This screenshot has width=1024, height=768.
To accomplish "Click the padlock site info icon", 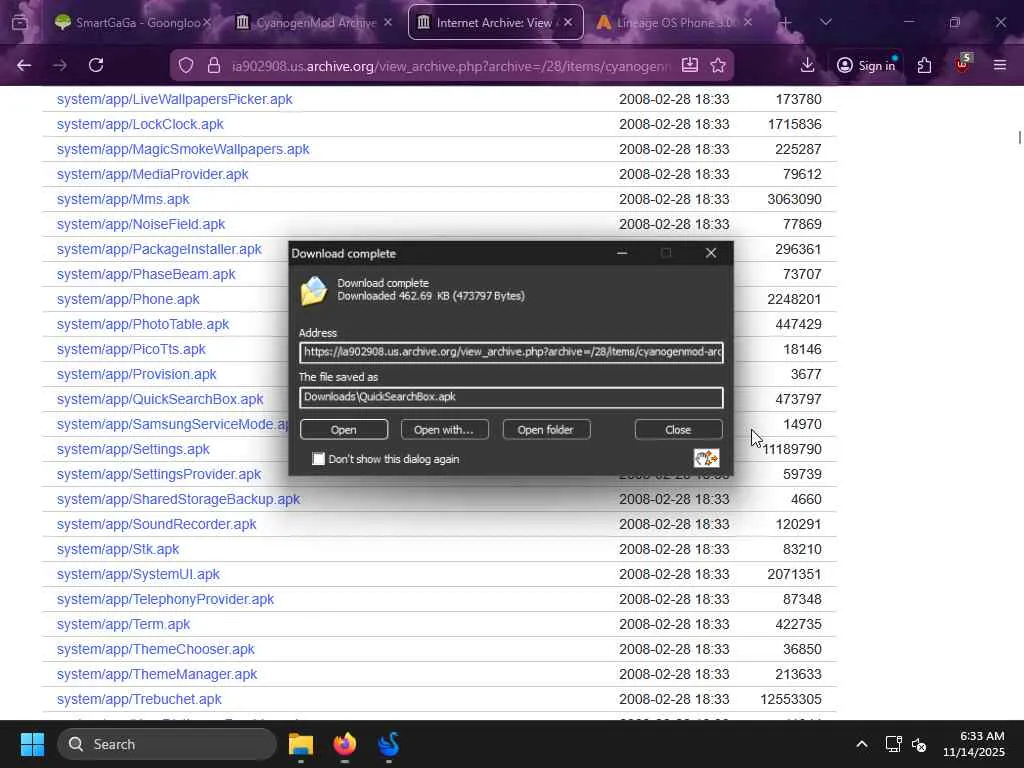I will (214, 65).
